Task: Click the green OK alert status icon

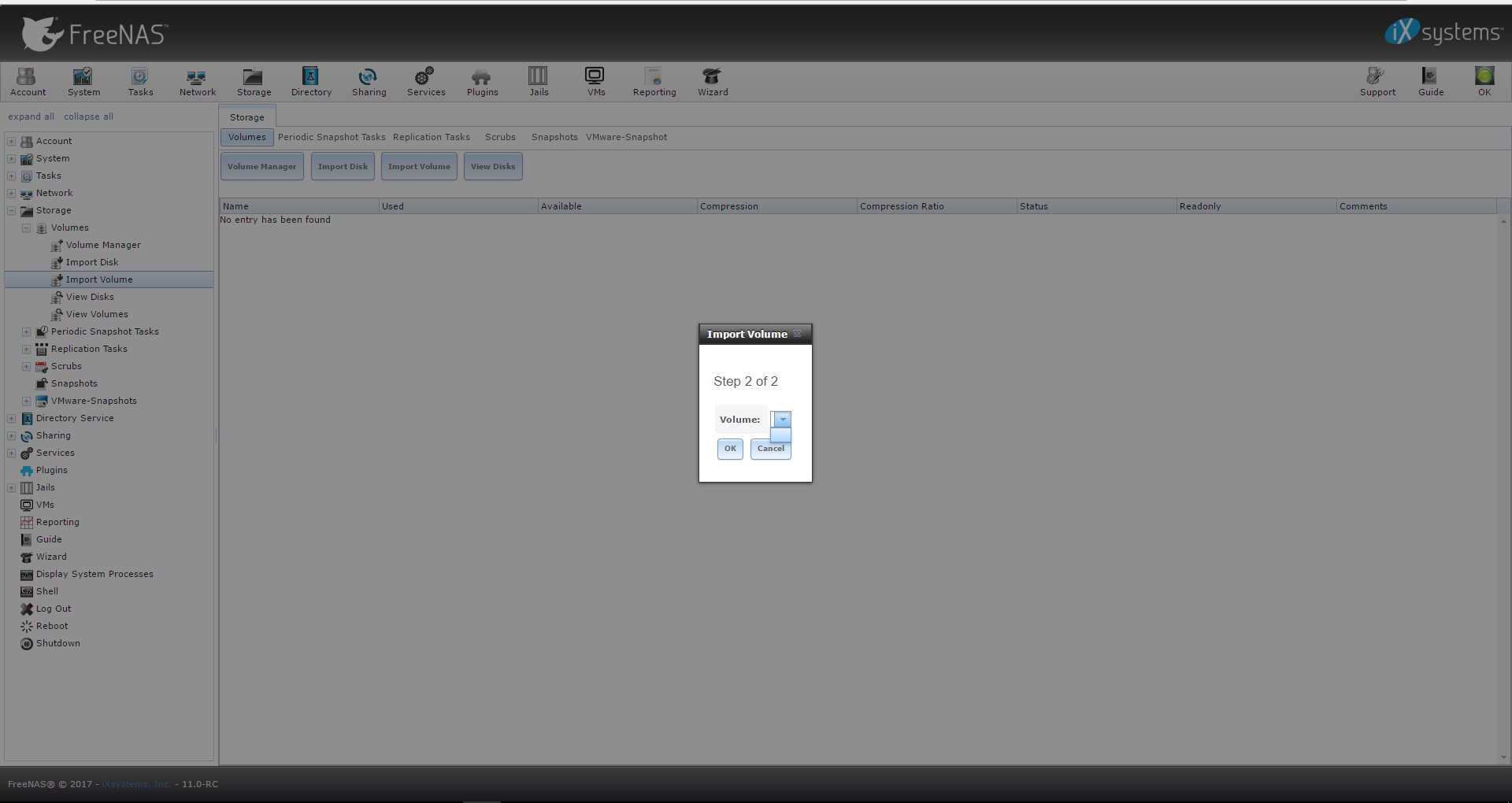Action: pos(1484,82)
